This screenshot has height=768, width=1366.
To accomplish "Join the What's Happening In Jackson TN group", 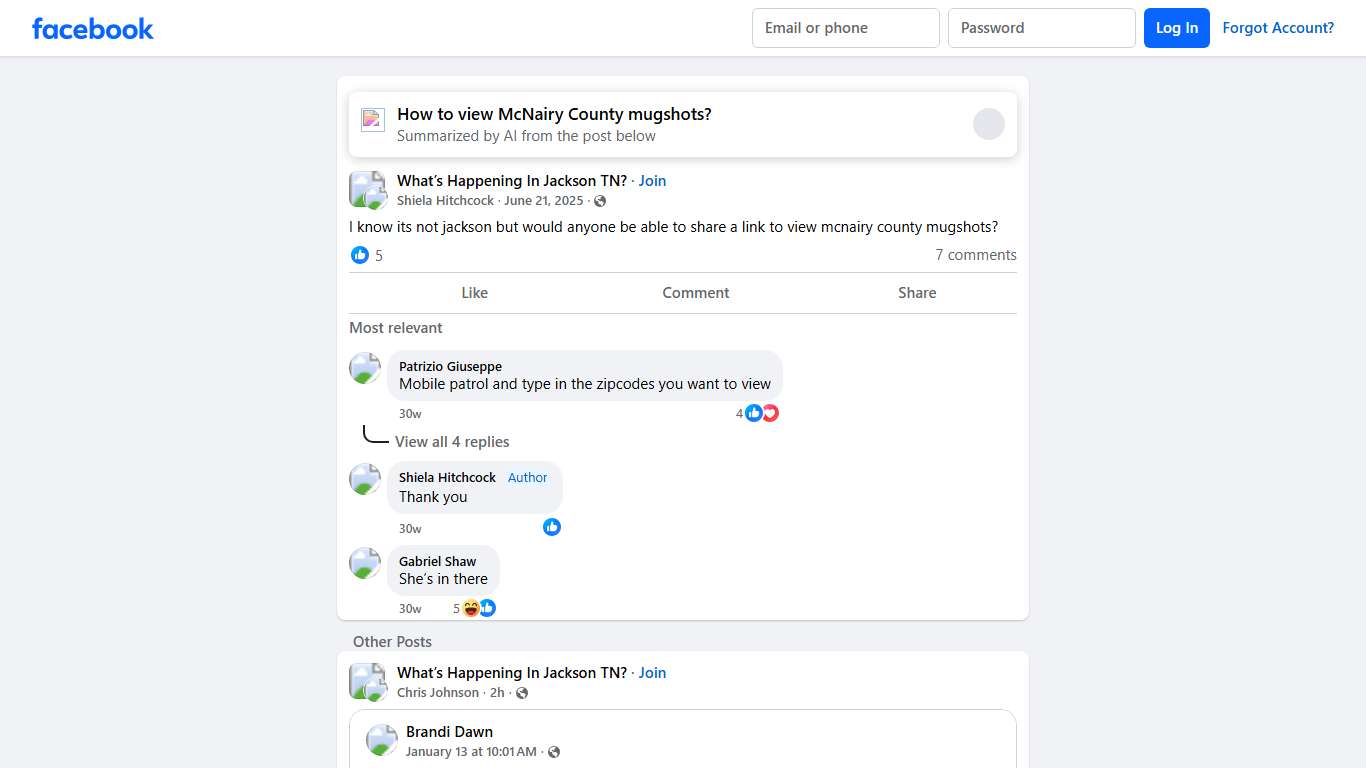I will pos(652,180).
